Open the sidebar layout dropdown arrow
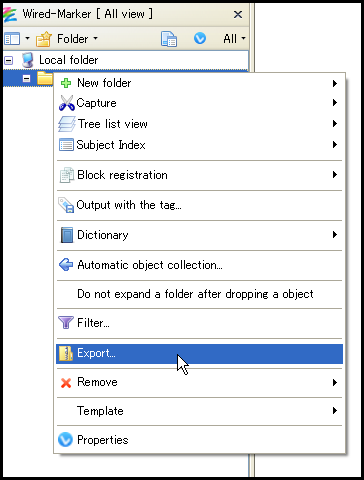The height and width of the screenshot is (480, 364). click(x=28, y=39)
